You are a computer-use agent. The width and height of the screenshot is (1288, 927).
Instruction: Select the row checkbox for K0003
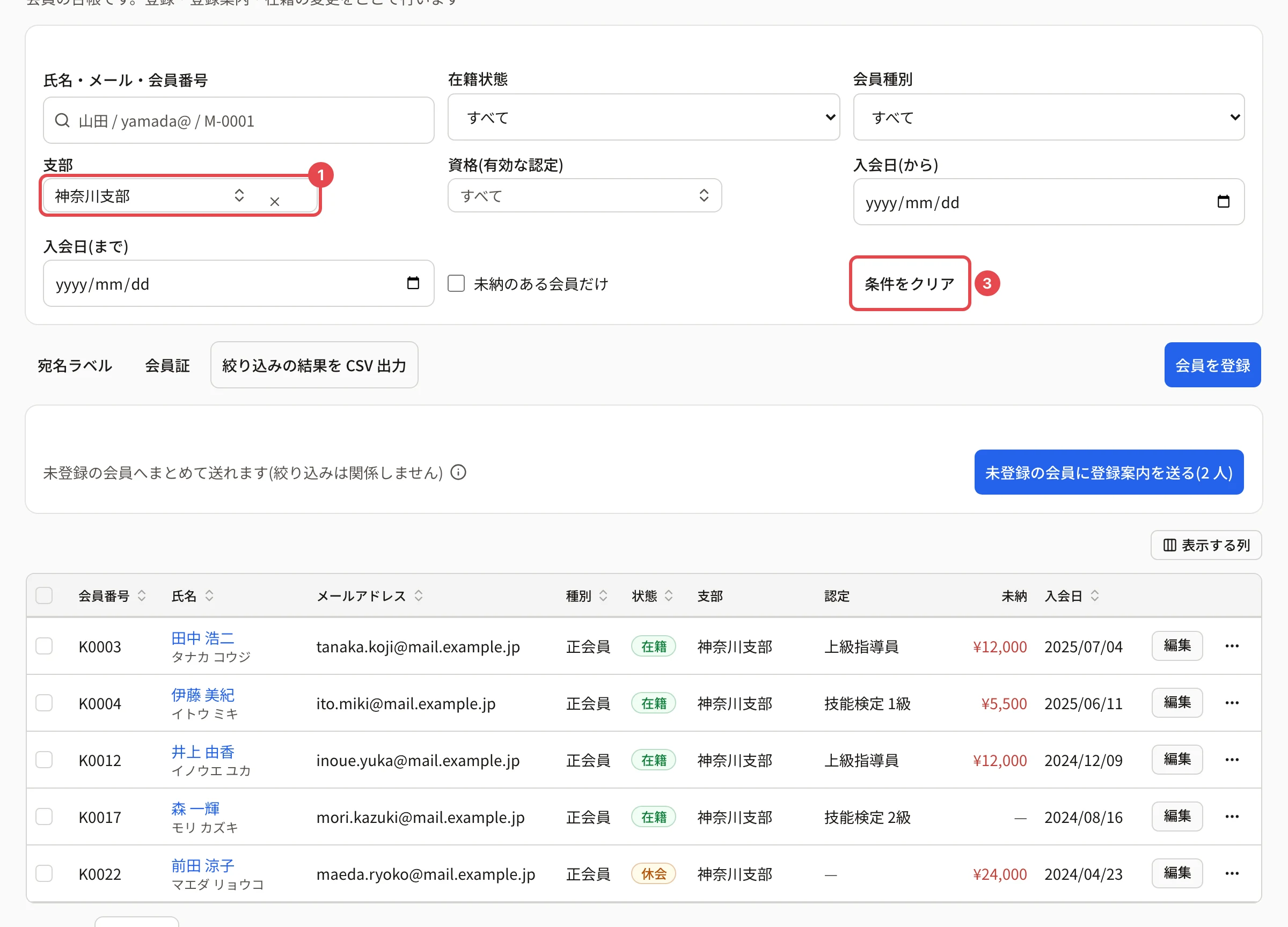pos(45,646)
